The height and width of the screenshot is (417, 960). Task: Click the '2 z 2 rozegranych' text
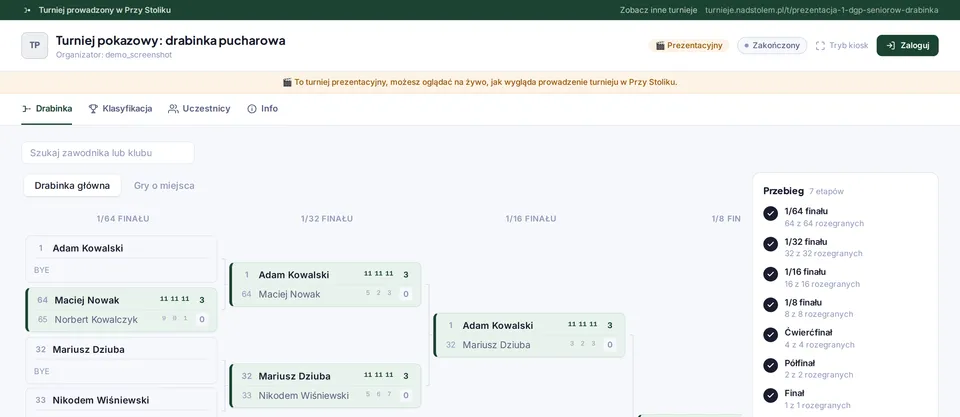coord(819,375)
